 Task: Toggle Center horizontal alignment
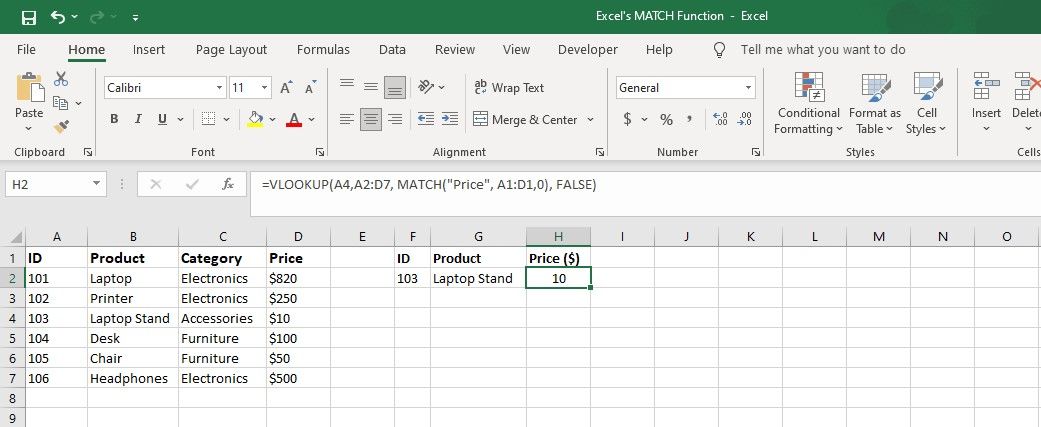(371, 120)
